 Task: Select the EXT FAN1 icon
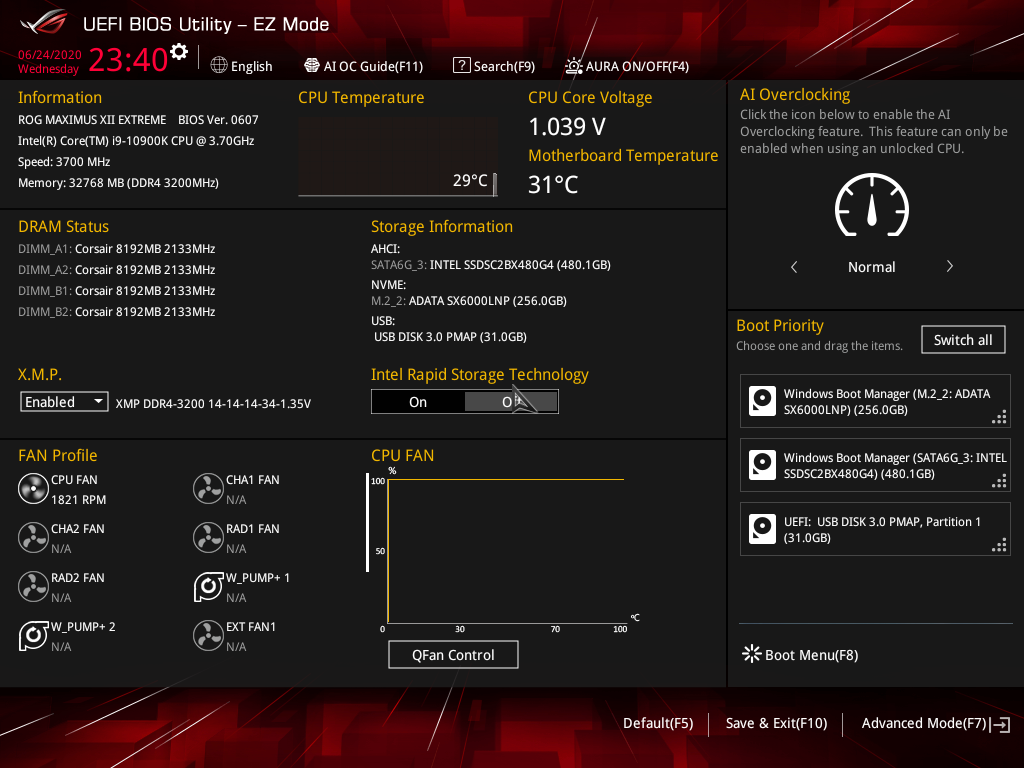(x=208, y=635)
